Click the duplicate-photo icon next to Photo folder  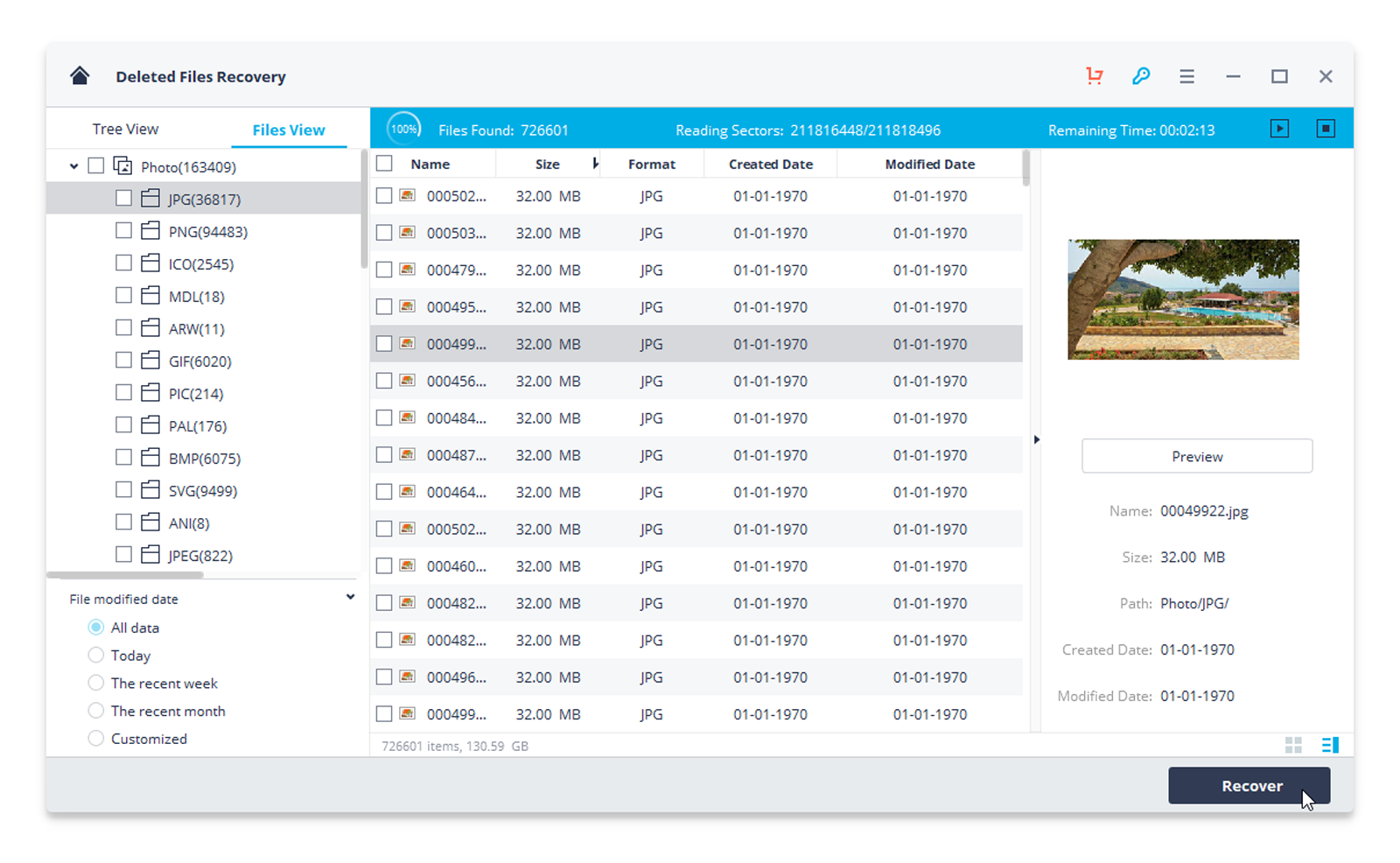pyautogui.click(x=122, y=165)
